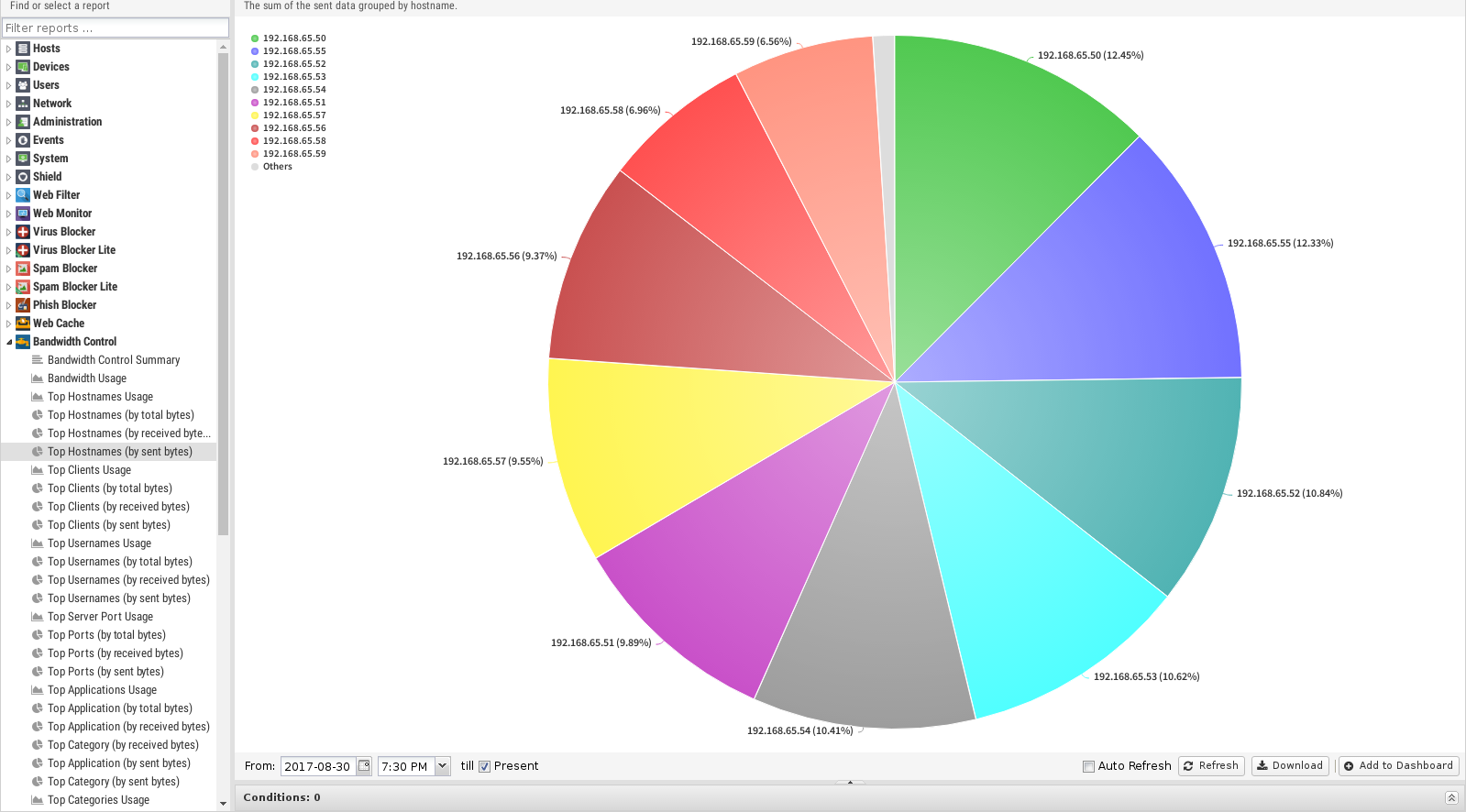Toggle legend entry 192.168.65.53
Viewport: 1466px width, 812px height.
(289, 77)
